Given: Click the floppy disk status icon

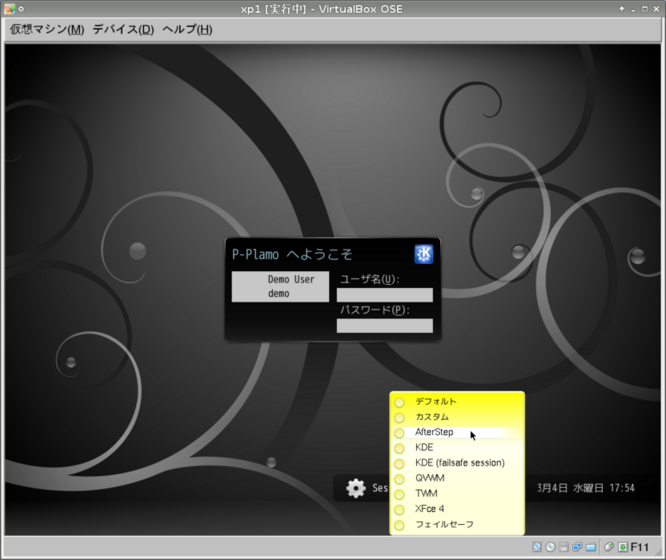Looking at the screenshot, I should (564, 547).
